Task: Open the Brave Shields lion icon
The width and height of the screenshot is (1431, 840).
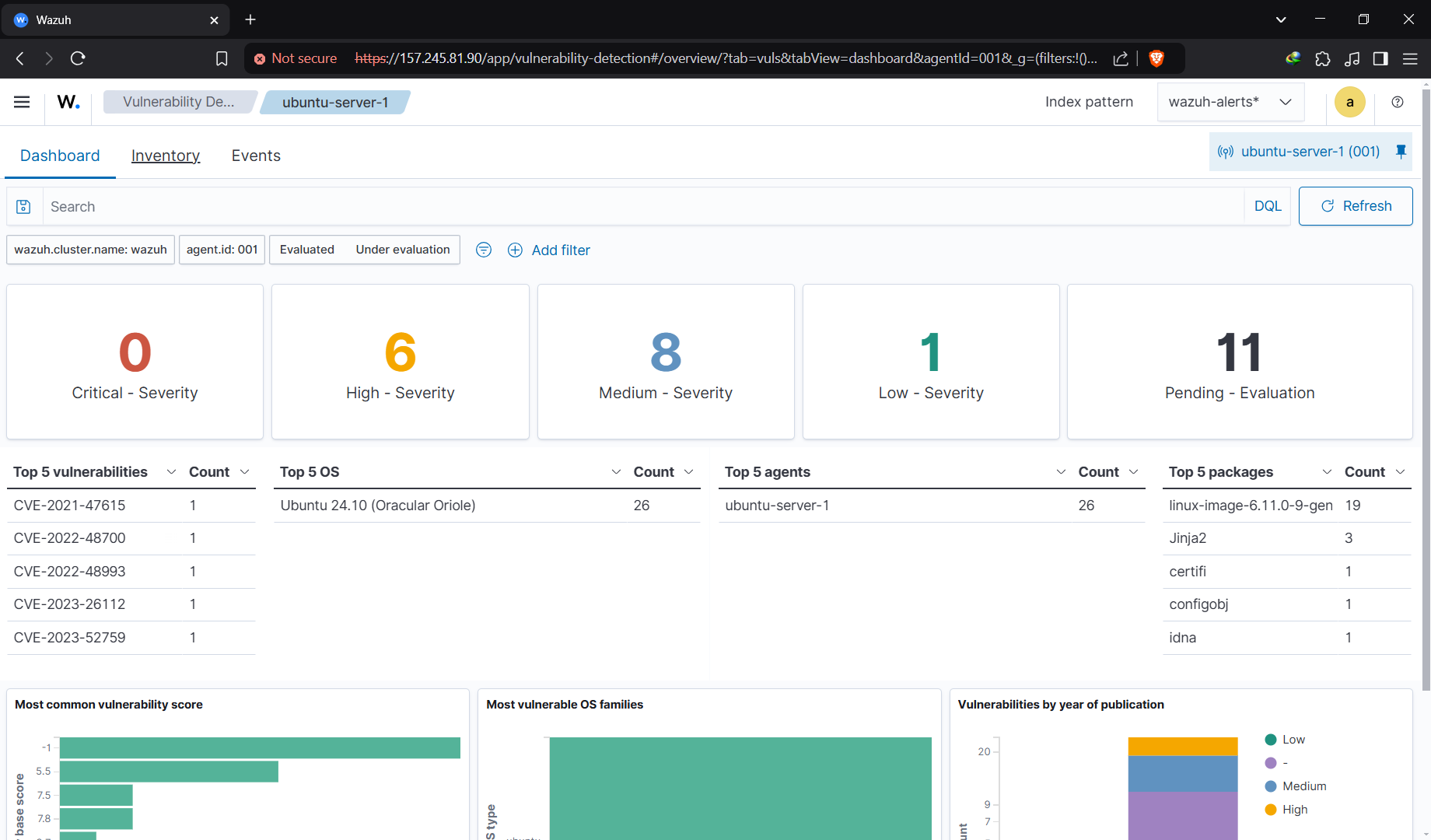Action: pyautogui.click(x=1156, y=58)
